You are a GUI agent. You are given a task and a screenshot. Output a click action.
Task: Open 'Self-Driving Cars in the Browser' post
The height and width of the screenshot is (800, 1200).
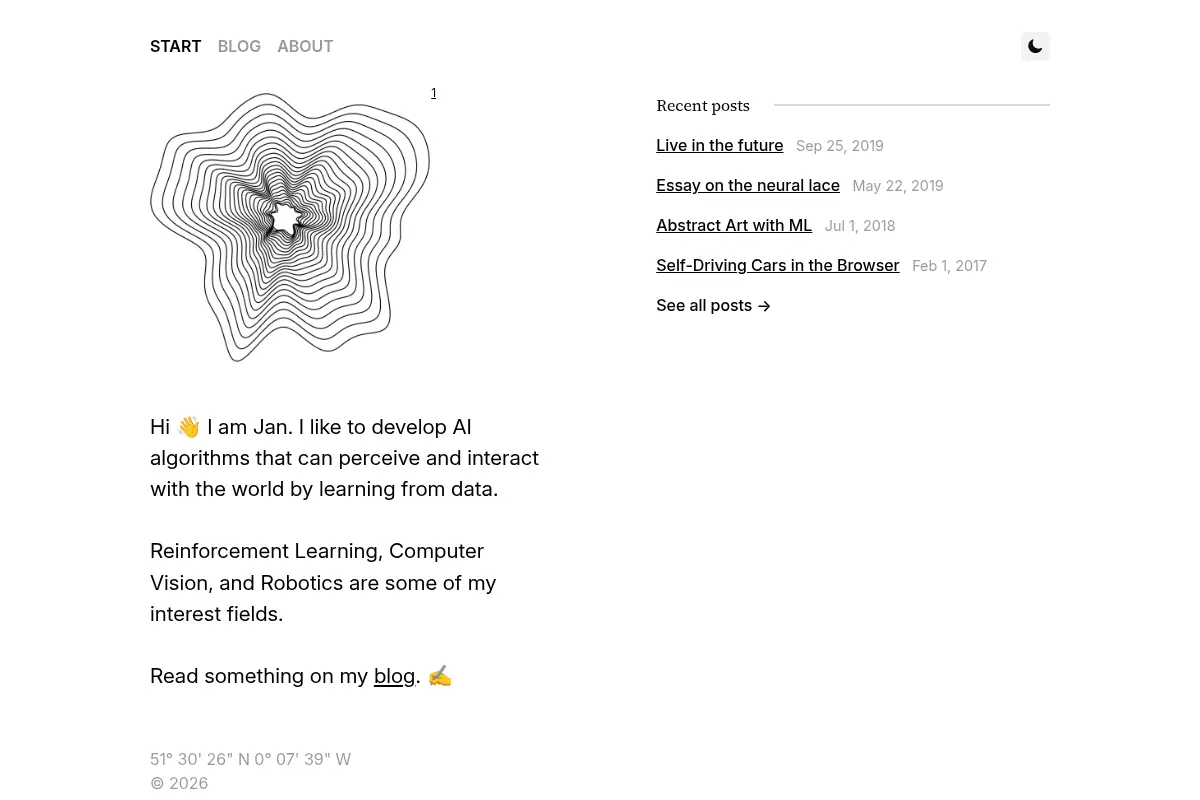777,265
